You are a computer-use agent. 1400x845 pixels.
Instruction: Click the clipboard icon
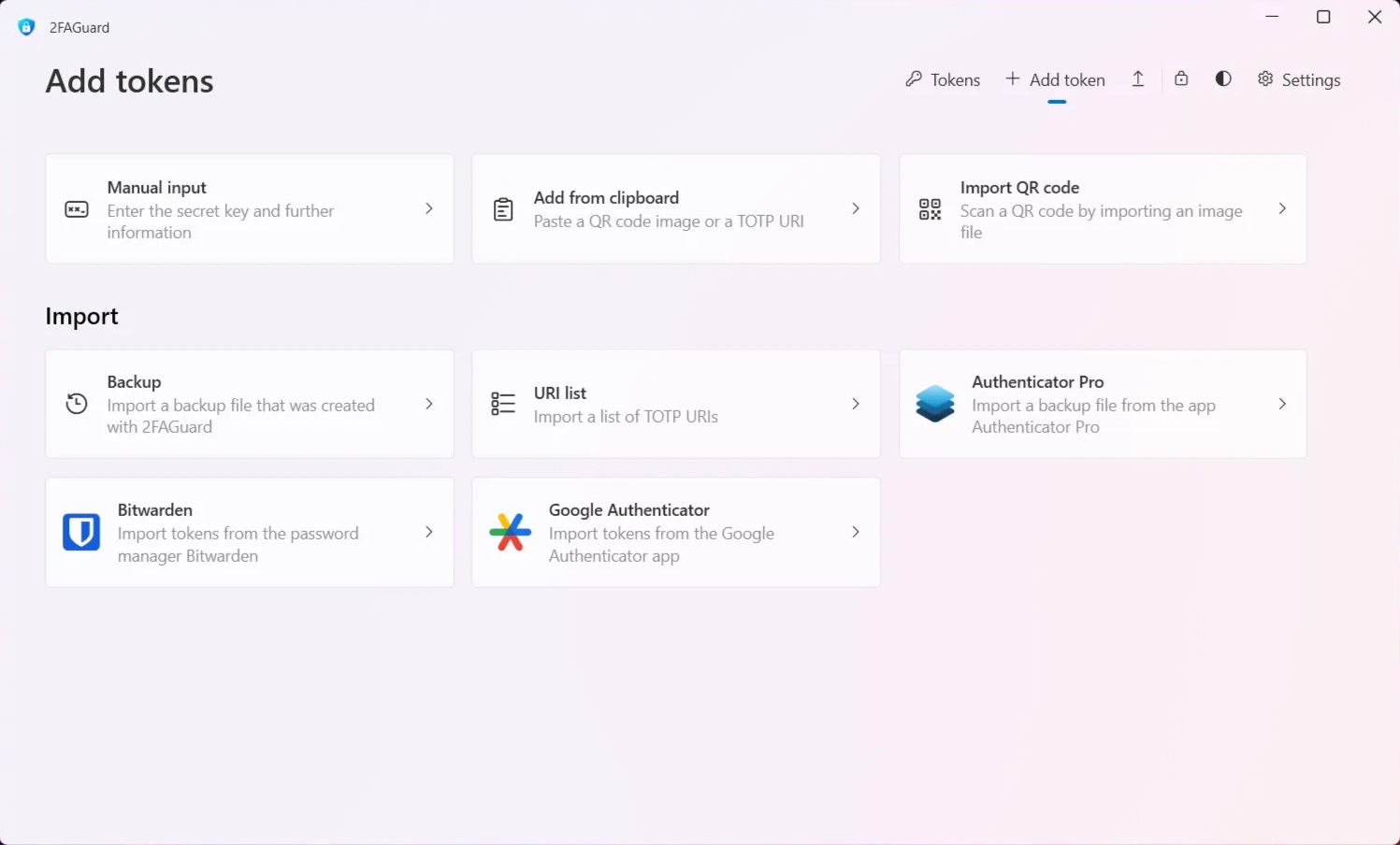tap(503, 209)
